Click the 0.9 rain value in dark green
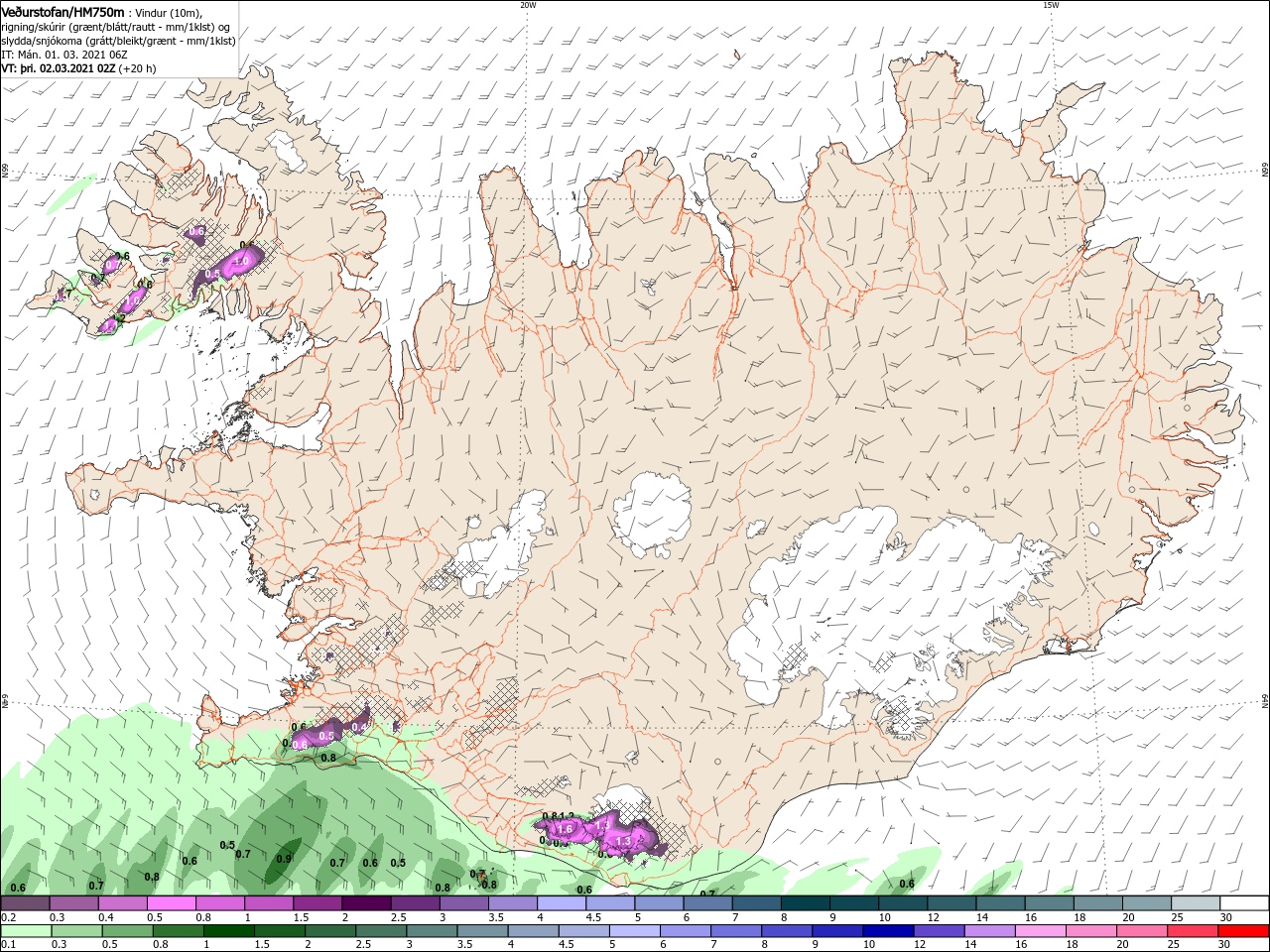 284,859
